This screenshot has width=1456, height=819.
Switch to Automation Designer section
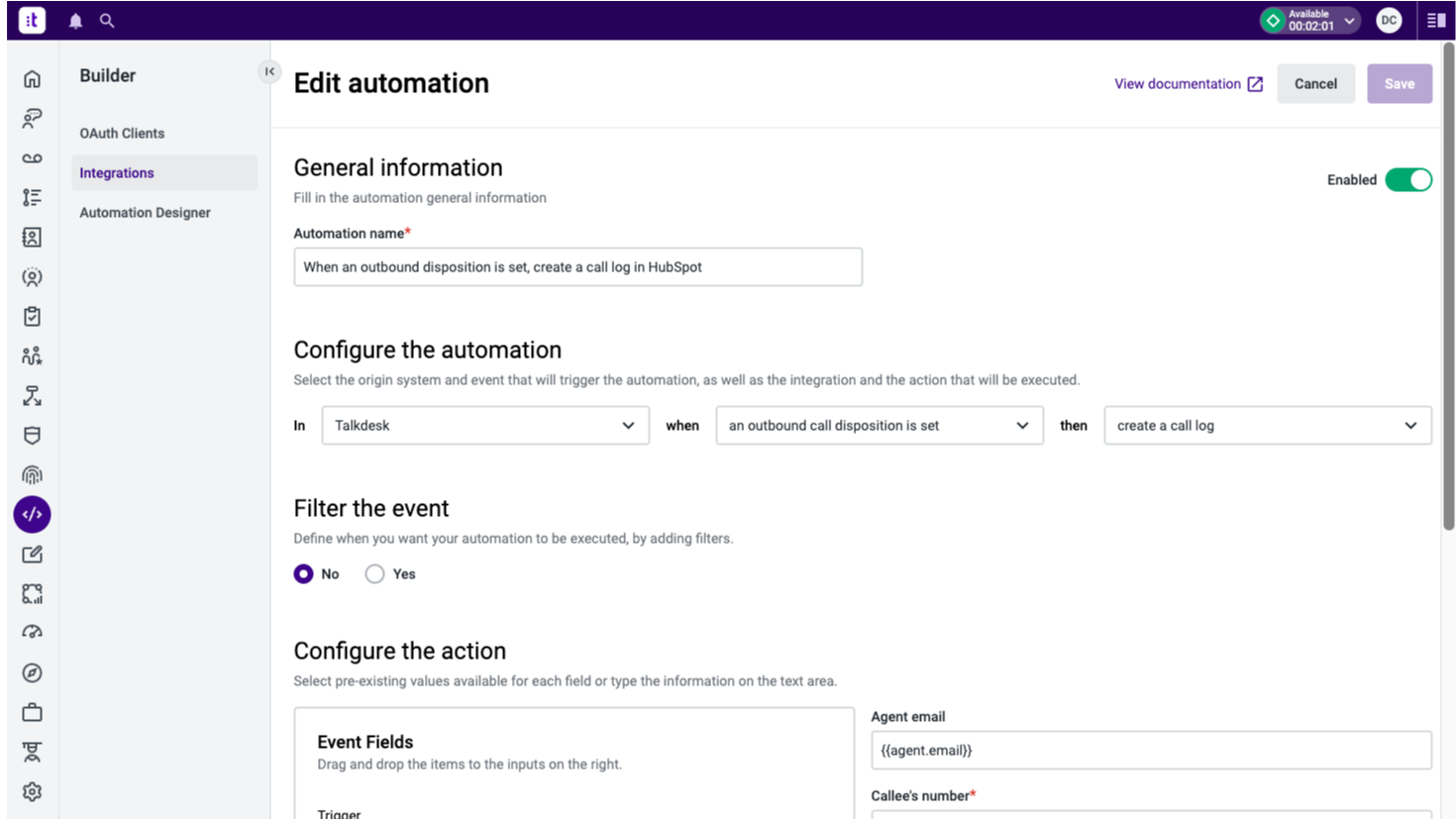pos(145,213)
